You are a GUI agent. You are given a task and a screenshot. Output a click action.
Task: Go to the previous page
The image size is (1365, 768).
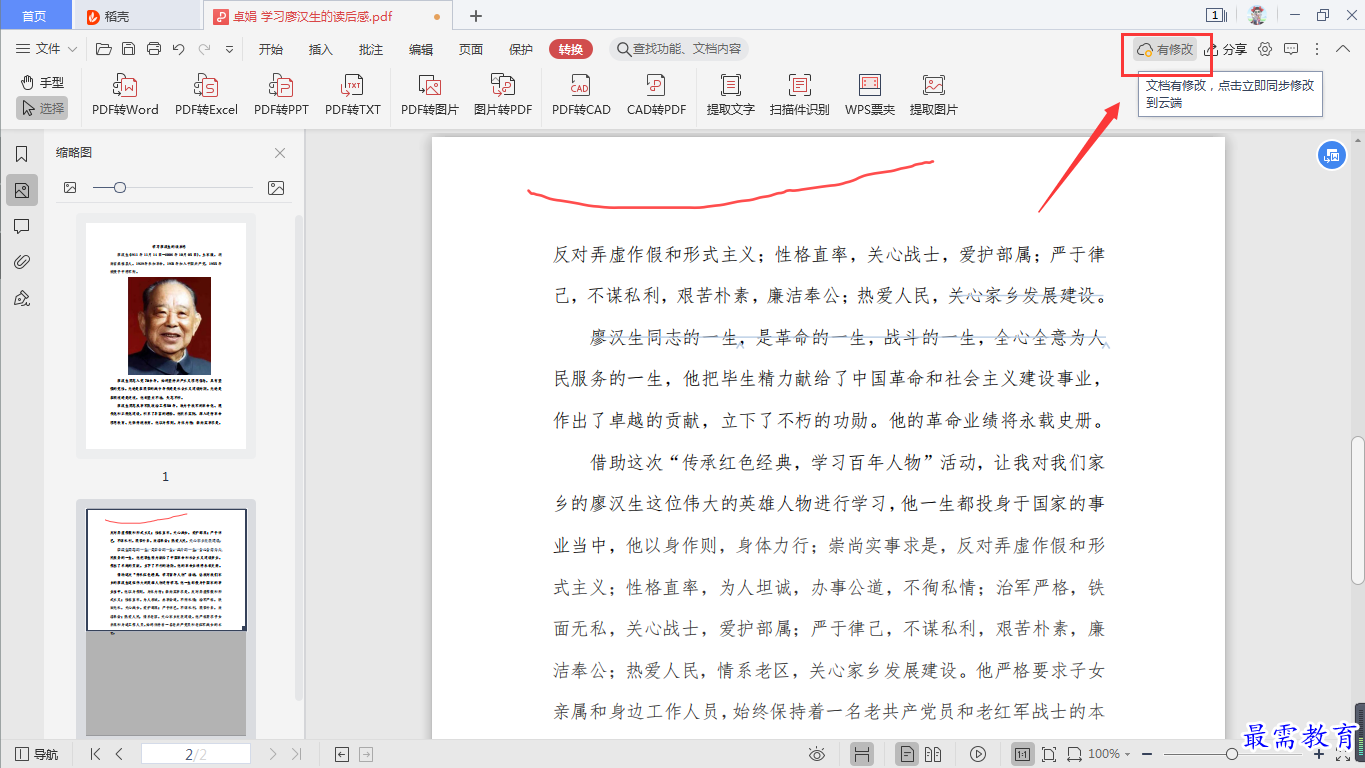[x=119, y=754]
